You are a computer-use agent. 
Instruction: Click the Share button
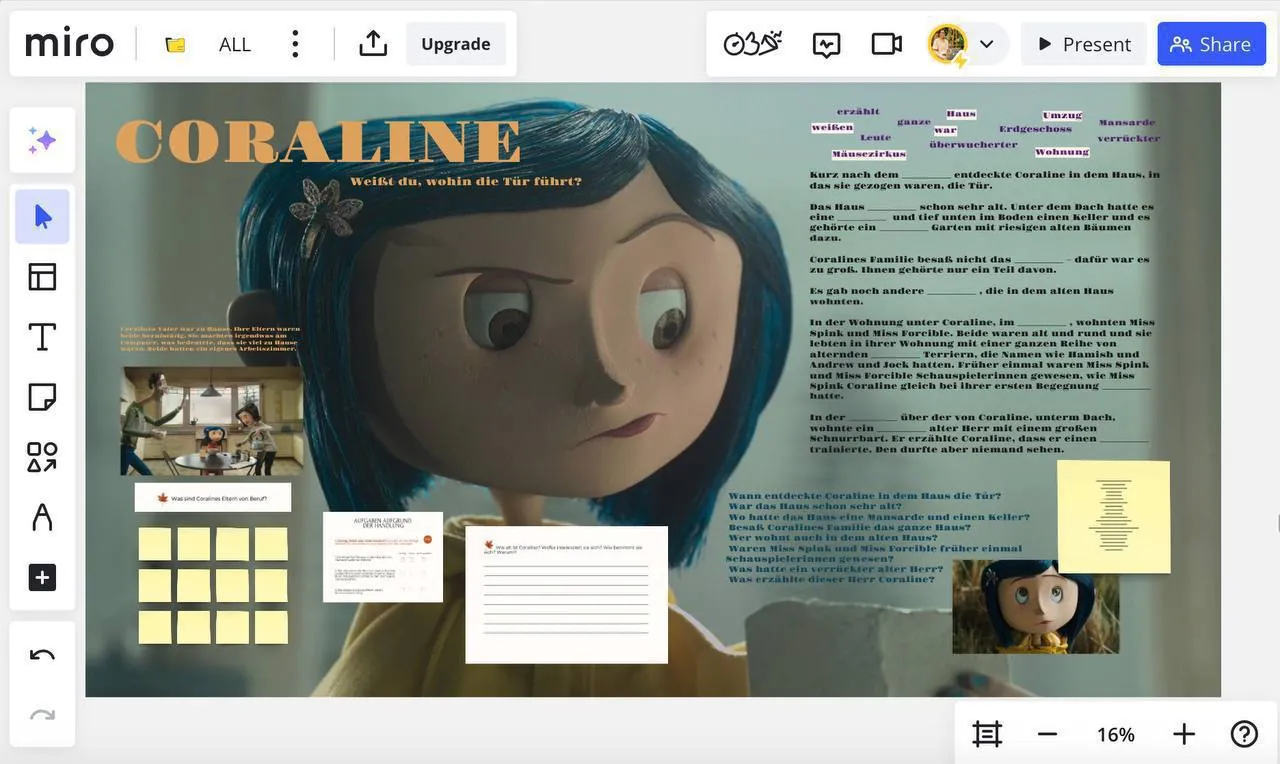[x=1211, y=44]
